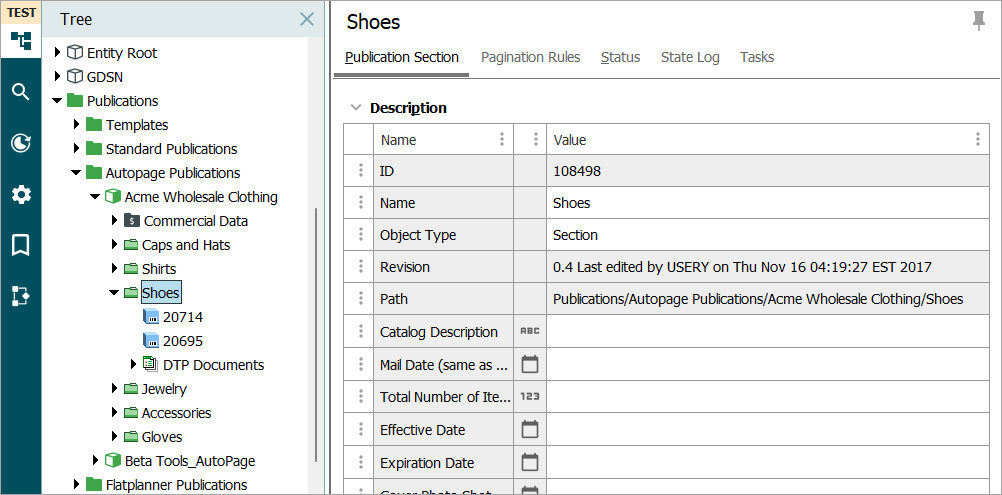Click the bookmark icon in sidebar

point(20,245)
